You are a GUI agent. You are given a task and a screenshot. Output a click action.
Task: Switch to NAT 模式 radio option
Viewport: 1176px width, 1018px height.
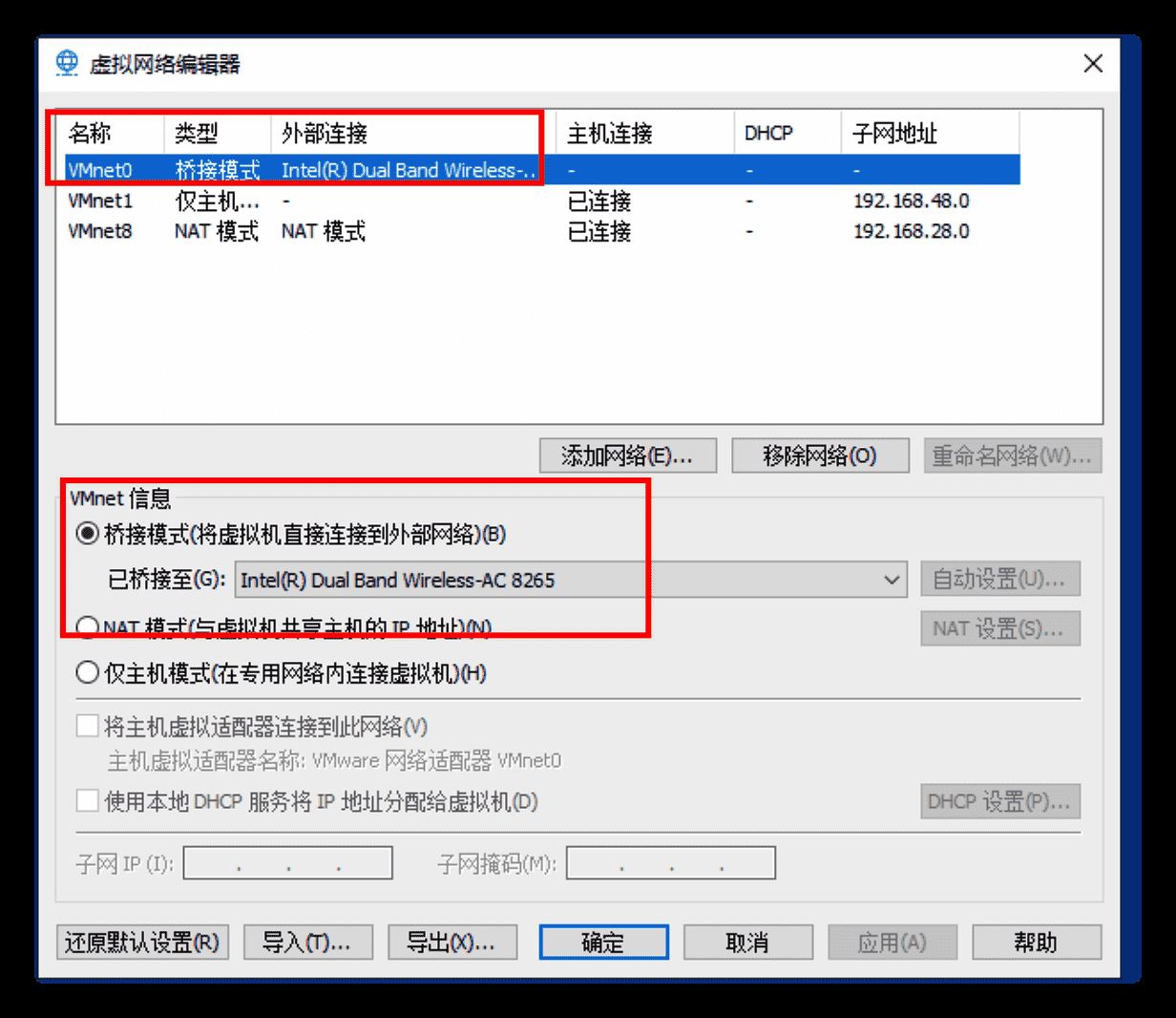coord(87,626)
